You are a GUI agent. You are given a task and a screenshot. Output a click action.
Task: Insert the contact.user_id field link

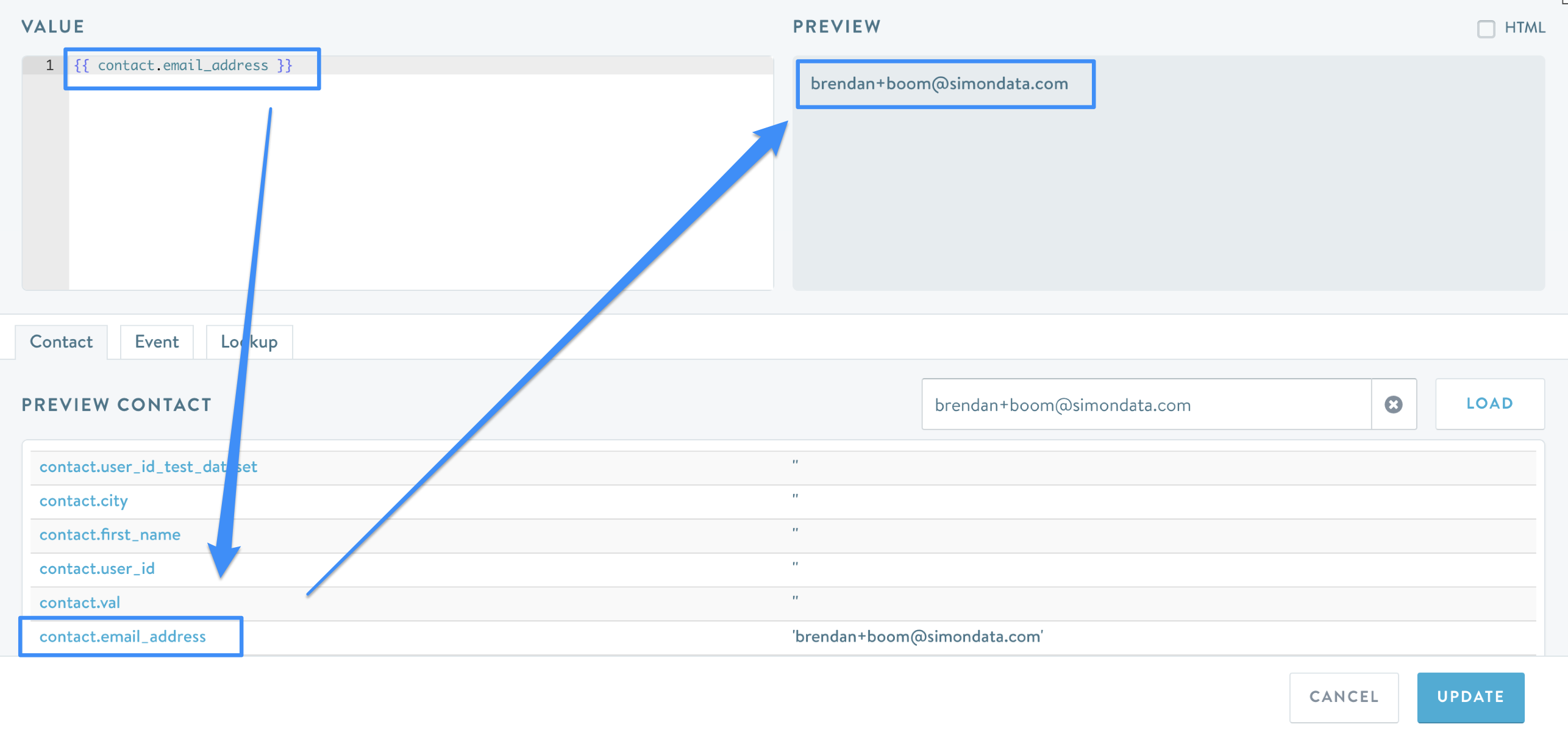[97, 568]
